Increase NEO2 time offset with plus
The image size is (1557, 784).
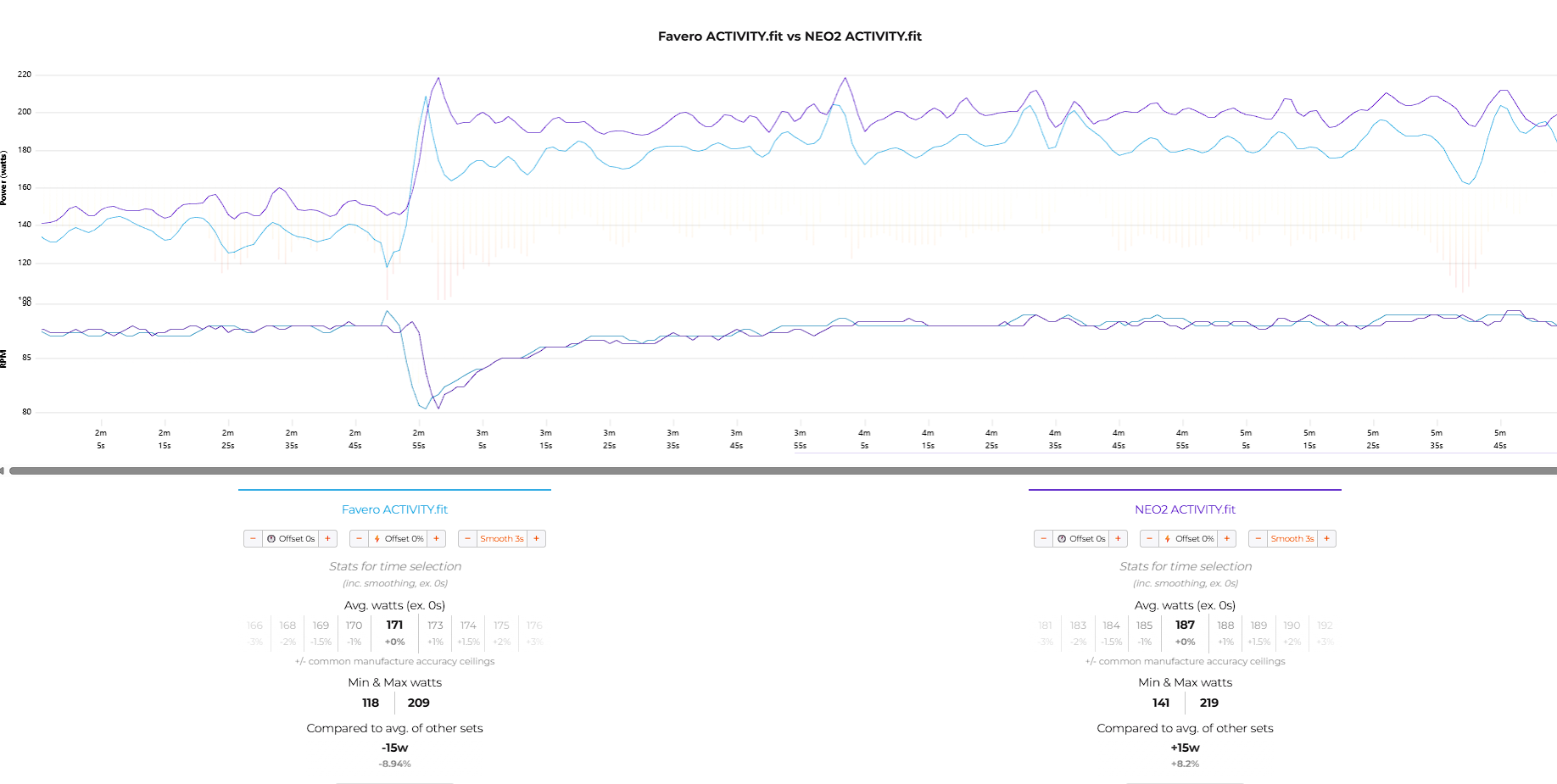(1118, 539)
